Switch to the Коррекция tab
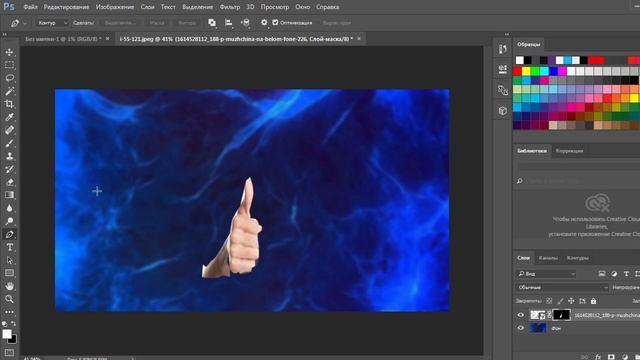Image resolution: width=640 pixels, height=360 pixels. pyautogui.click(x=569, y=151)
